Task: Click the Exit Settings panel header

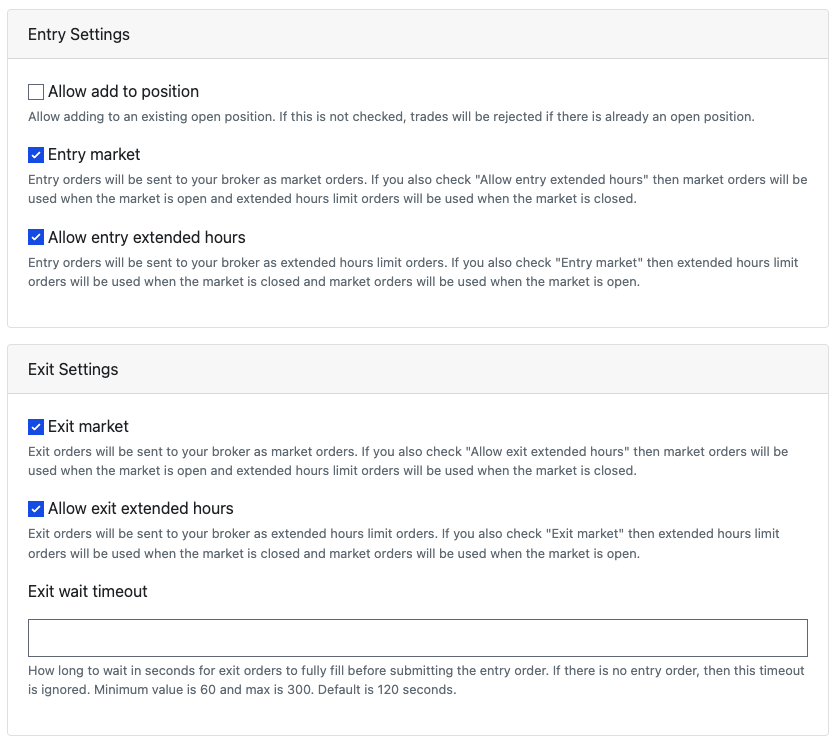Action: click(x=73, y=370)
